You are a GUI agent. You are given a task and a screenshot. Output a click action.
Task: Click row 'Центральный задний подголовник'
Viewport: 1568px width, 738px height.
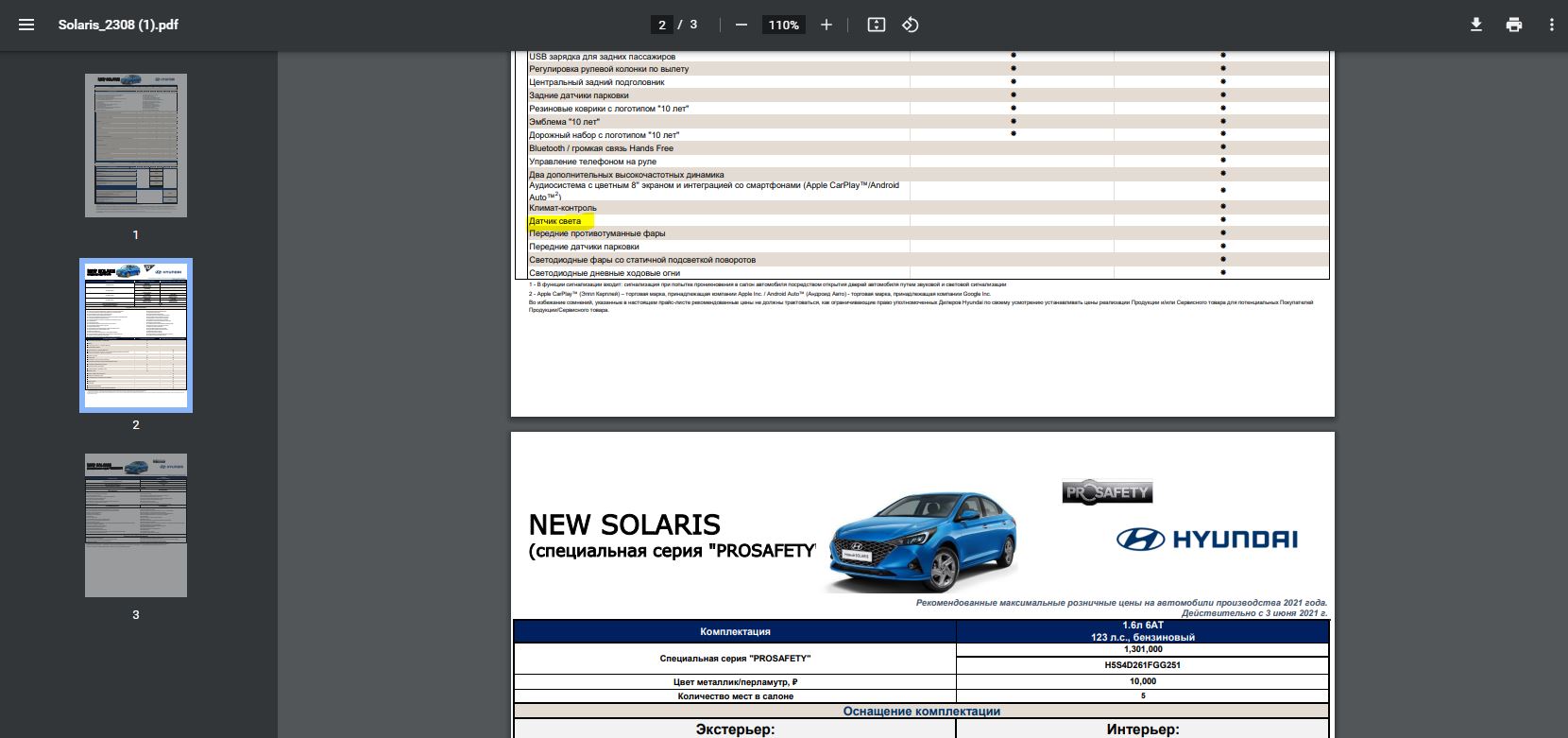point(928,82)
